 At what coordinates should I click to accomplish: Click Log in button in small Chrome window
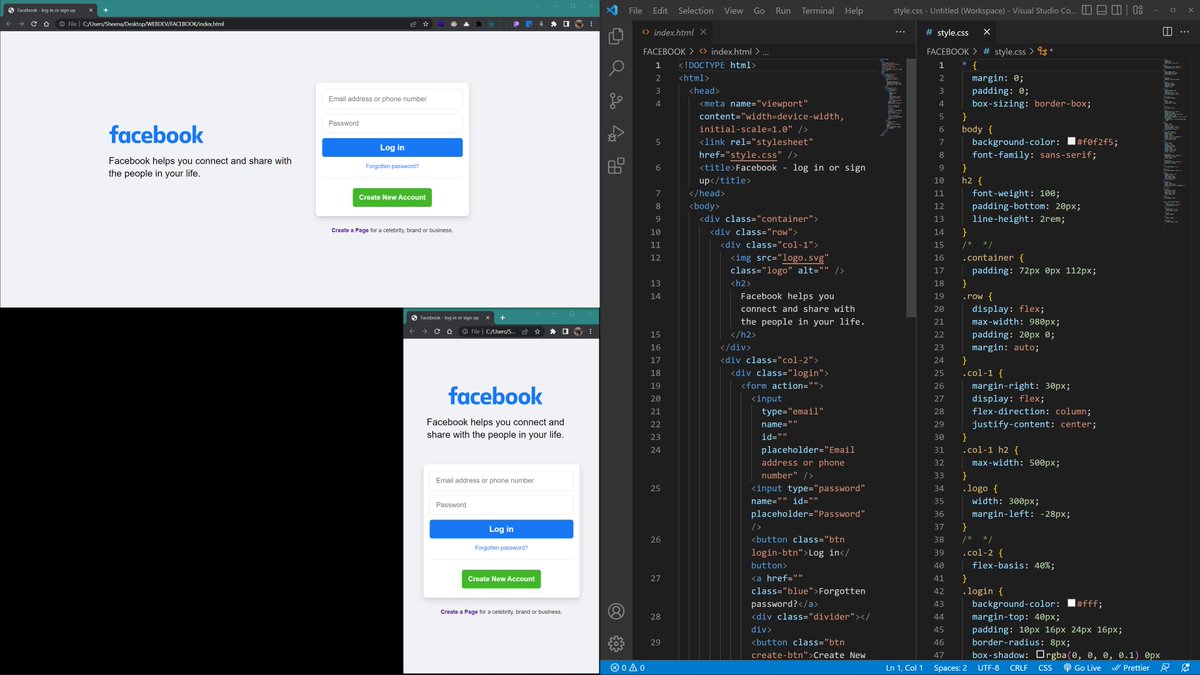tap(501, 529)
